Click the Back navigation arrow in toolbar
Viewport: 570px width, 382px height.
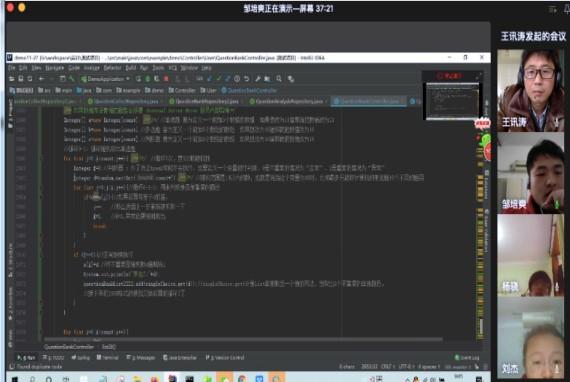41,79
